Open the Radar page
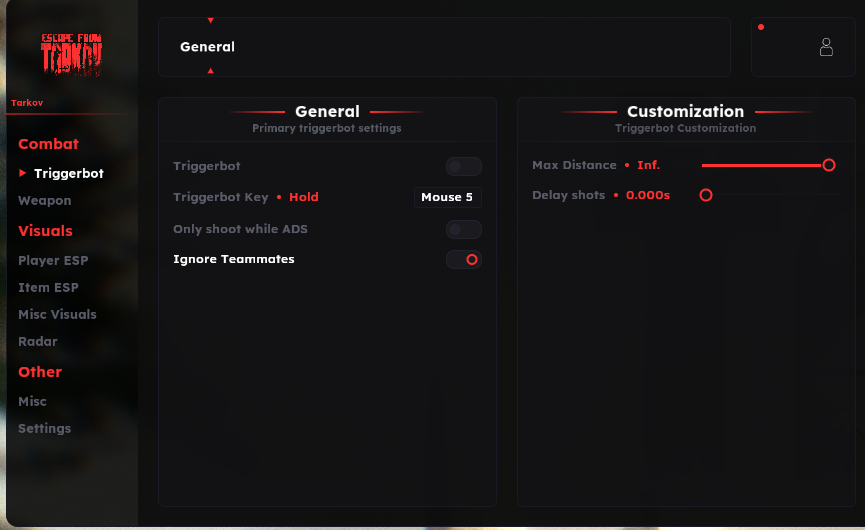The height and width of the screenshot is (530, 865). point(38,341)
